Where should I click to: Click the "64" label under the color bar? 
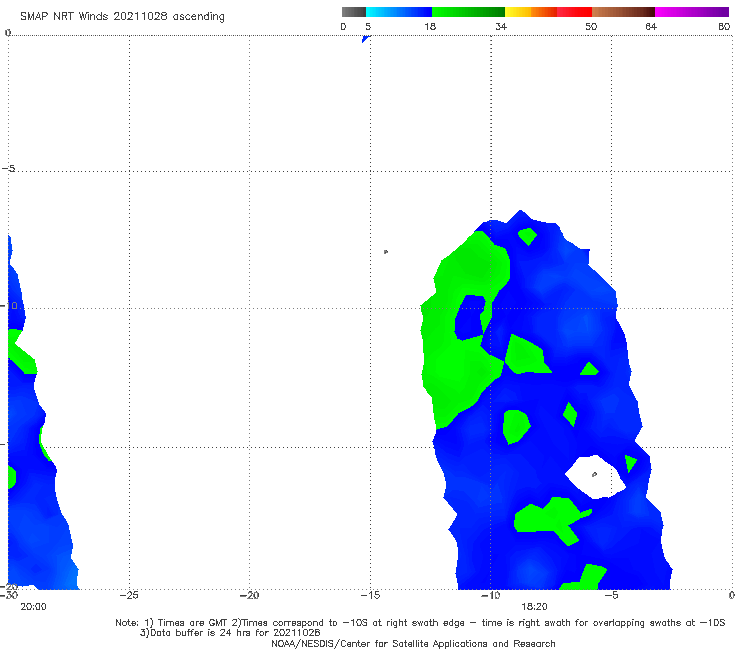[x=651, y=26]
